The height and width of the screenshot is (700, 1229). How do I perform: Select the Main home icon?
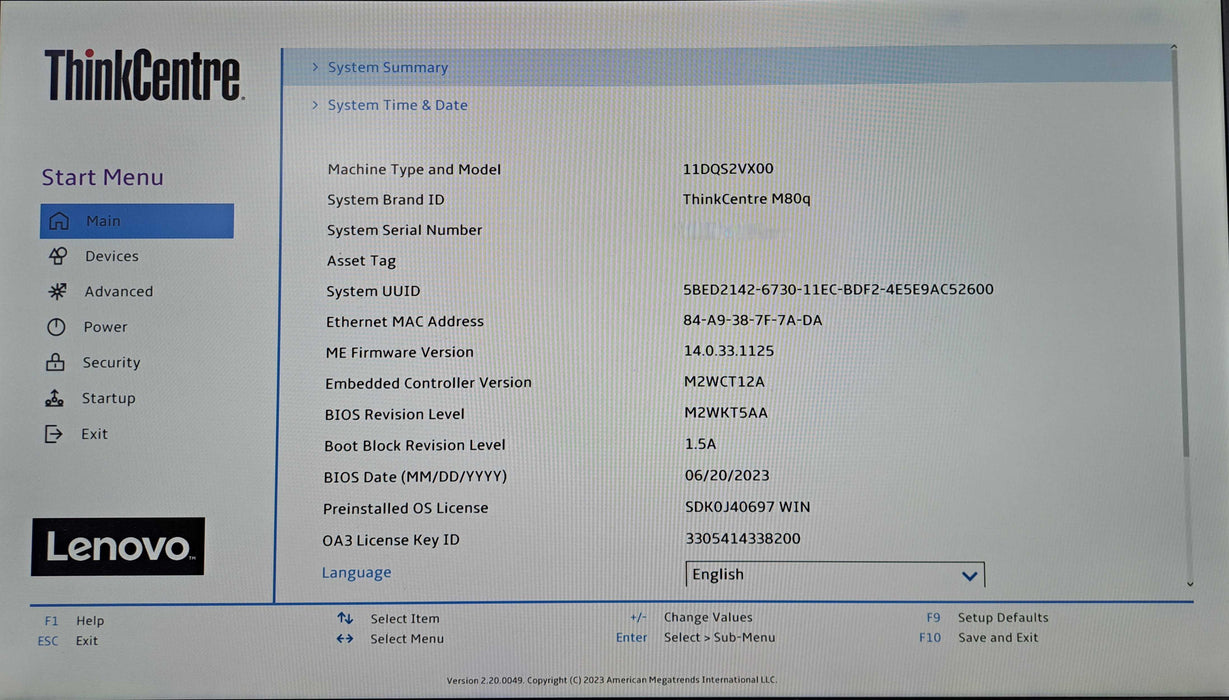(59, 221)
